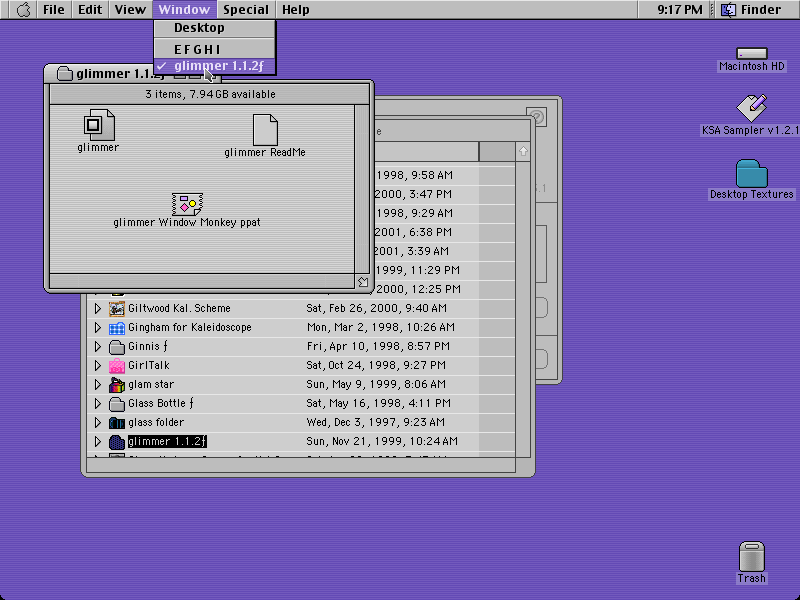This screenshot has width=800, height=600.
Task: Open the Apple menu icon
Action: click(23, 10)
